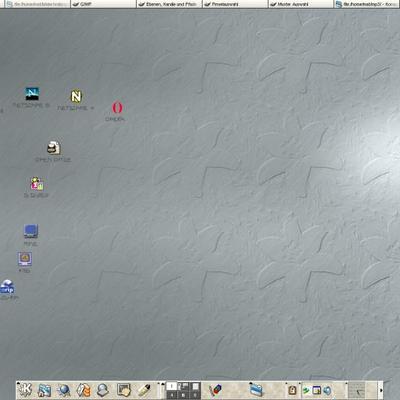Switch to the last Konqueror taskbar entry
This screenshot has width=400, height=400.
pyautogui.click(x=367, y=4)
